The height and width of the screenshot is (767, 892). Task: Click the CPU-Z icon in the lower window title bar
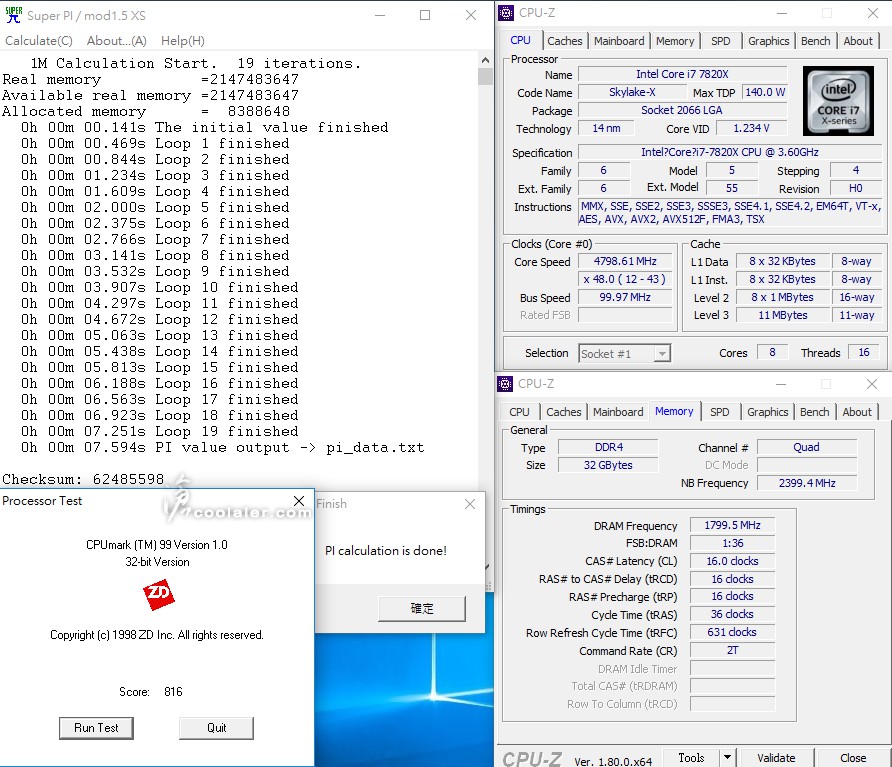[x=505, y=384]
